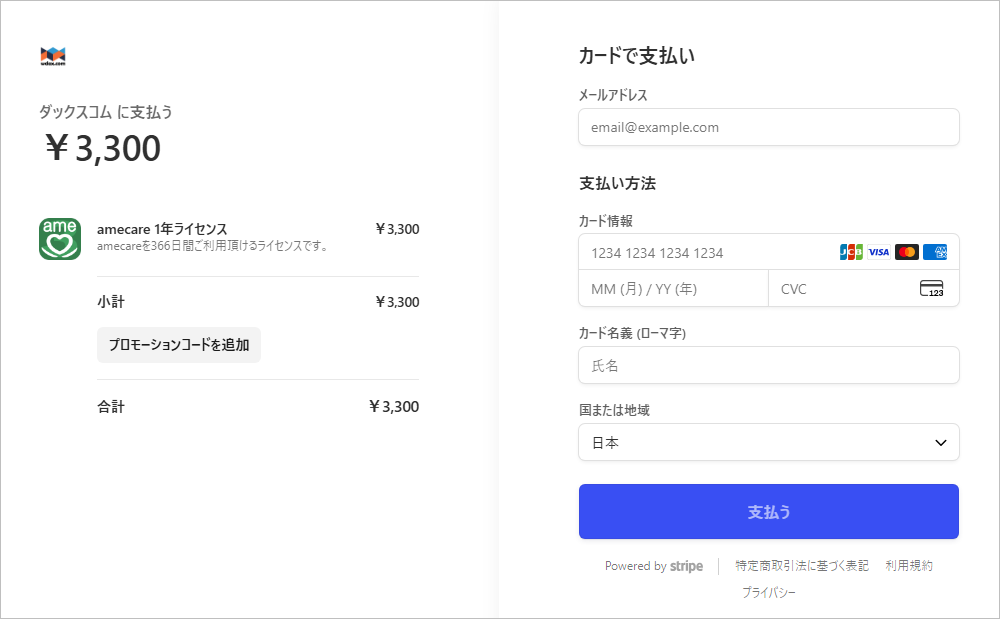Click the chevron arrow on 日本 selector
The height and width of the screenshot is (619, 1000).
click(940, 442)
